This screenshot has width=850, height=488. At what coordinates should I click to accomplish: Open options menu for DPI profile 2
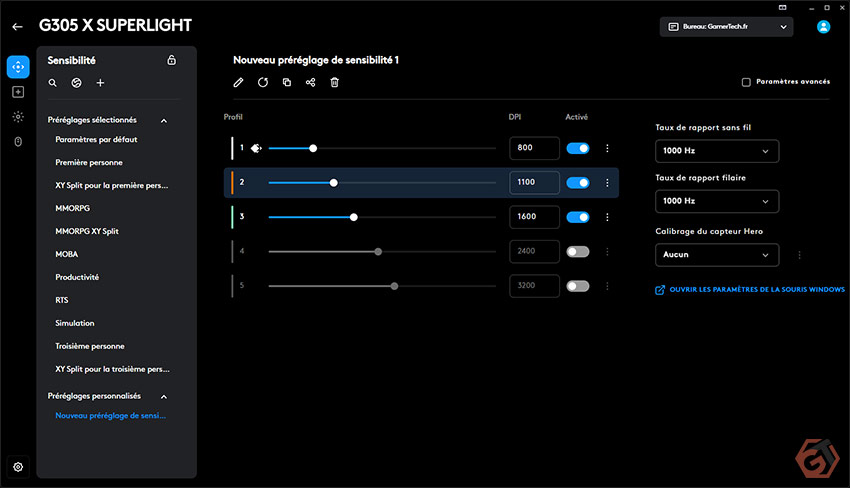pyautogui.click(x=607, y=183)
